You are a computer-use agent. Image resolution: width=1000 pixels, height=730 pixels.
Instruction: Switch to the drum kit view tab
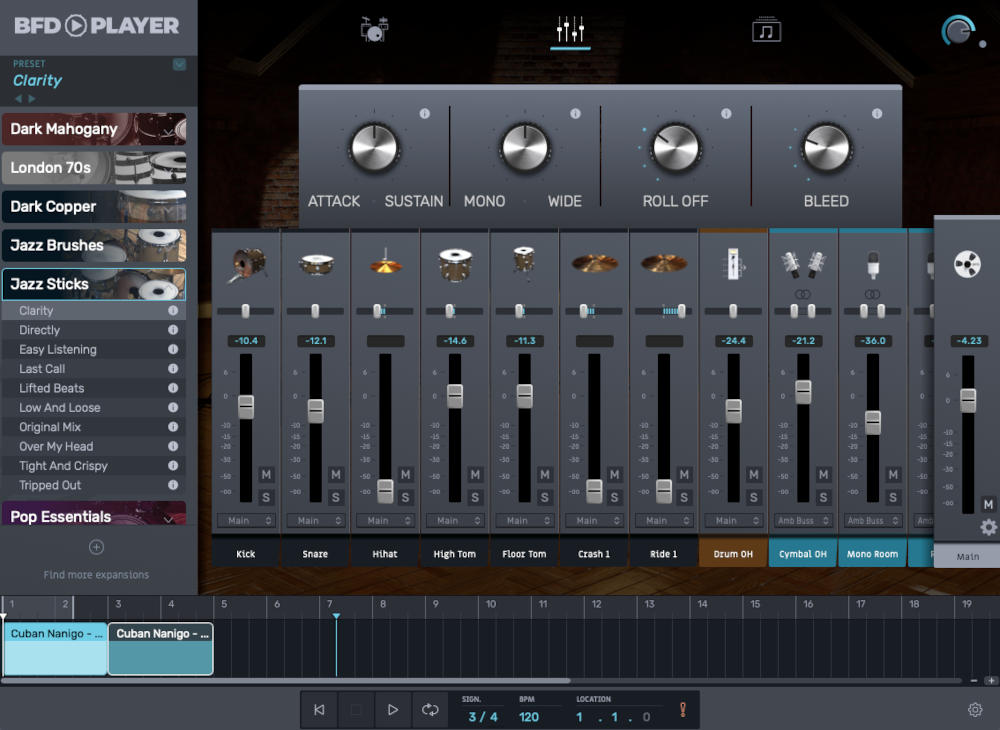click(x=374, y=29)
